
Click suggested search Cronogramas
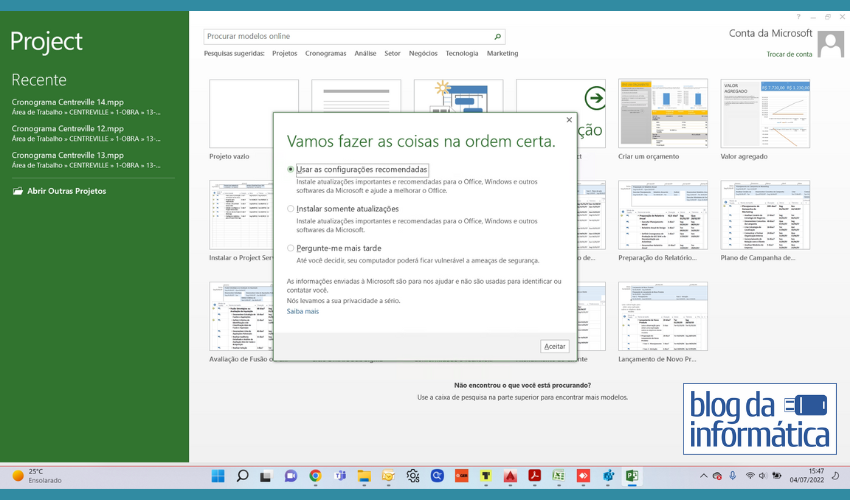[x=325, y=53]
